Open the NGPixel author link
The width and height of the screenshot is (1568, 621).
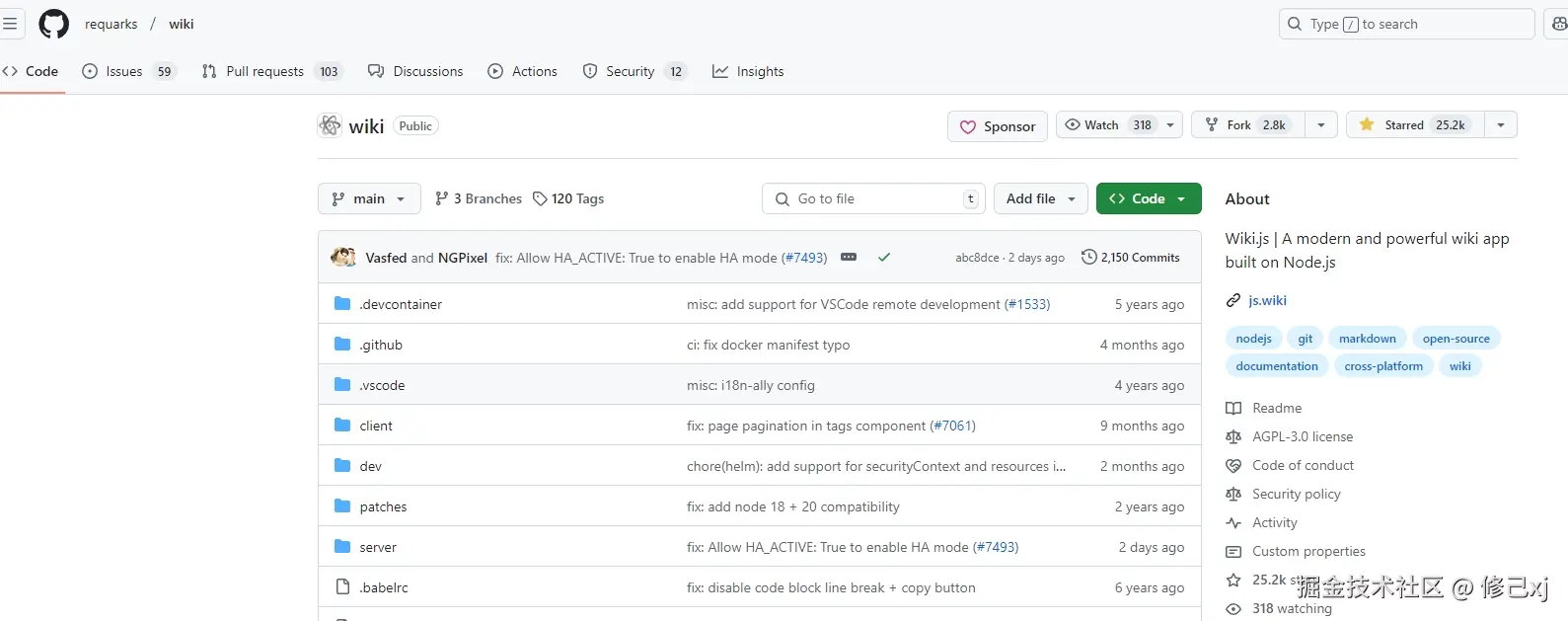(463, 258)
